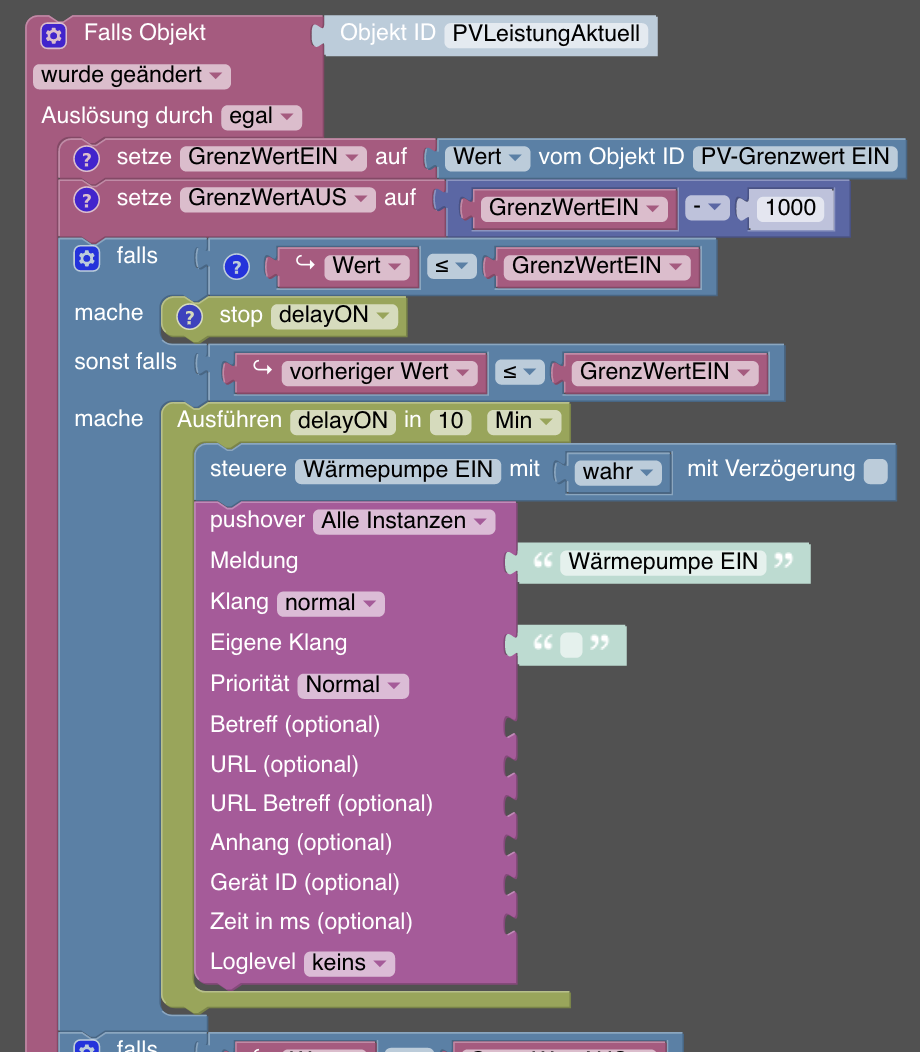Click the arrow icon beside the Wert dropdown
The width and height of the screenshot is (920, 1052).
click(305, 263)
